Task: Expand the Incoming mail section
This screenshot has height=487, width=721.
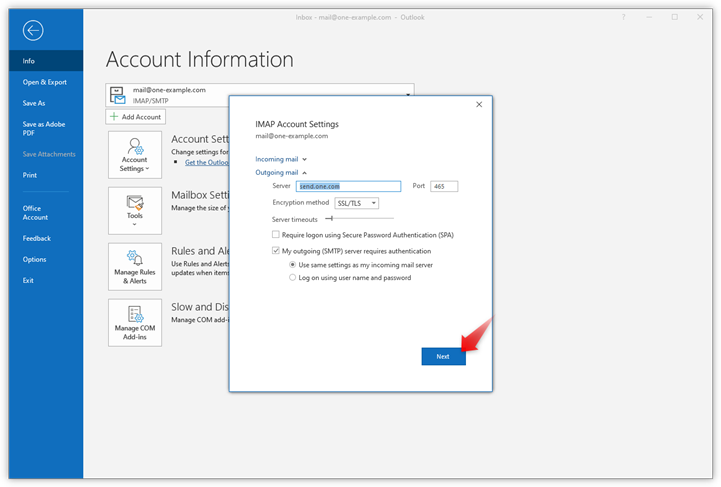Action: pos(281,159)
